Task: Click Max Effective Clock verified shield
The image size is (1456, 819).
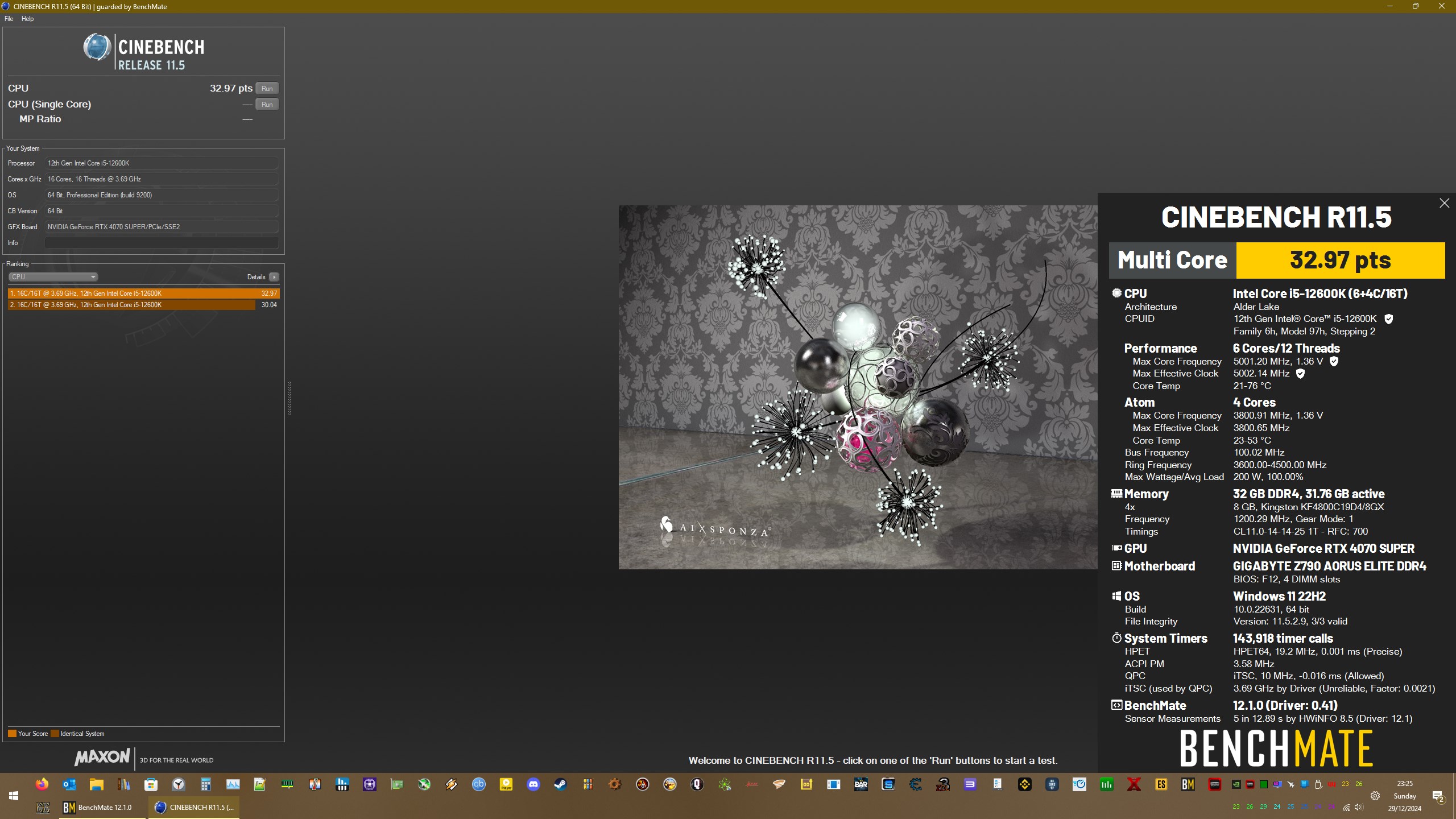Action: click(x=1300, y=374)
